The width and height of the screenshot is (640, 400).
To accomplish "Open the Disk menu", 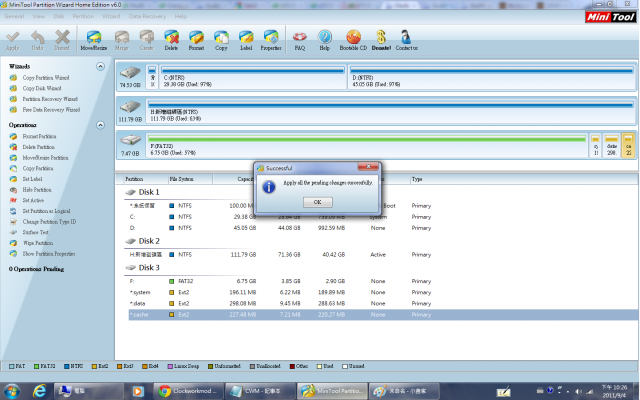I will [x=59, y=16].
